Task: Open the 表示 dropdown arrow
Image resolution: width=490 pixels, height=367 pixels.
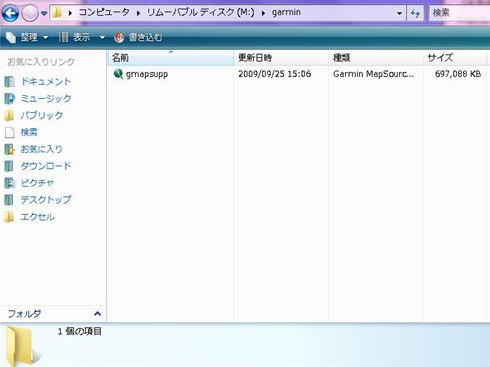Action: tap(103, 37)
